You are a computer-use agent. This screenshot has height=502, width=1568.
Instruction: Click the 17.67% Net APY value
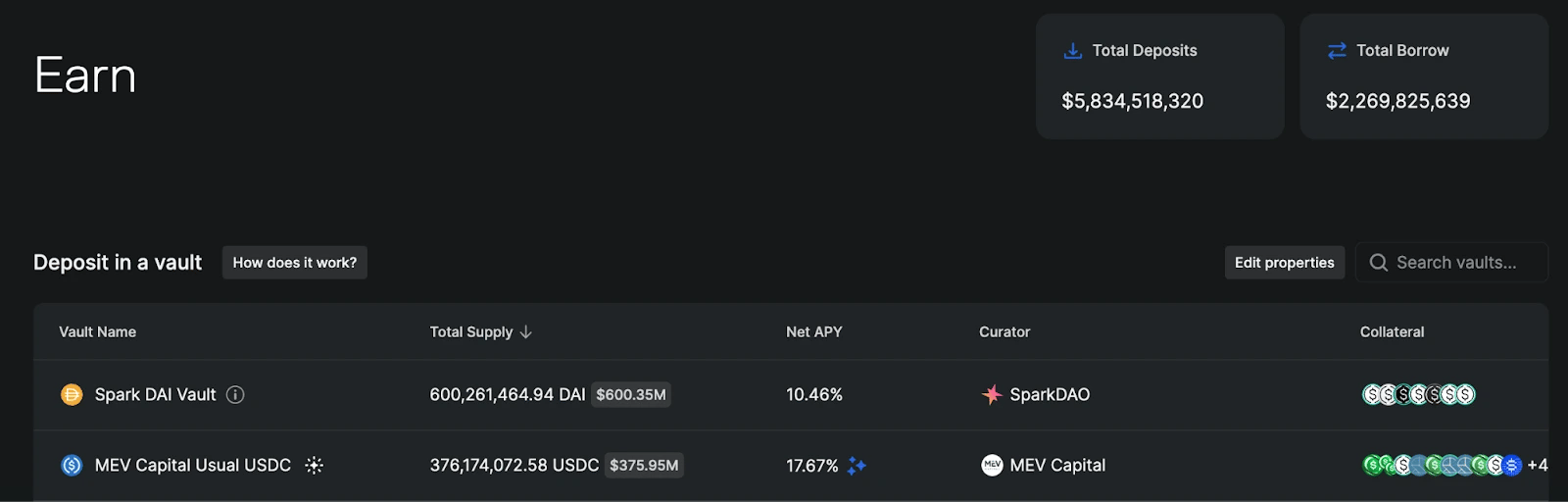(812, 466)
